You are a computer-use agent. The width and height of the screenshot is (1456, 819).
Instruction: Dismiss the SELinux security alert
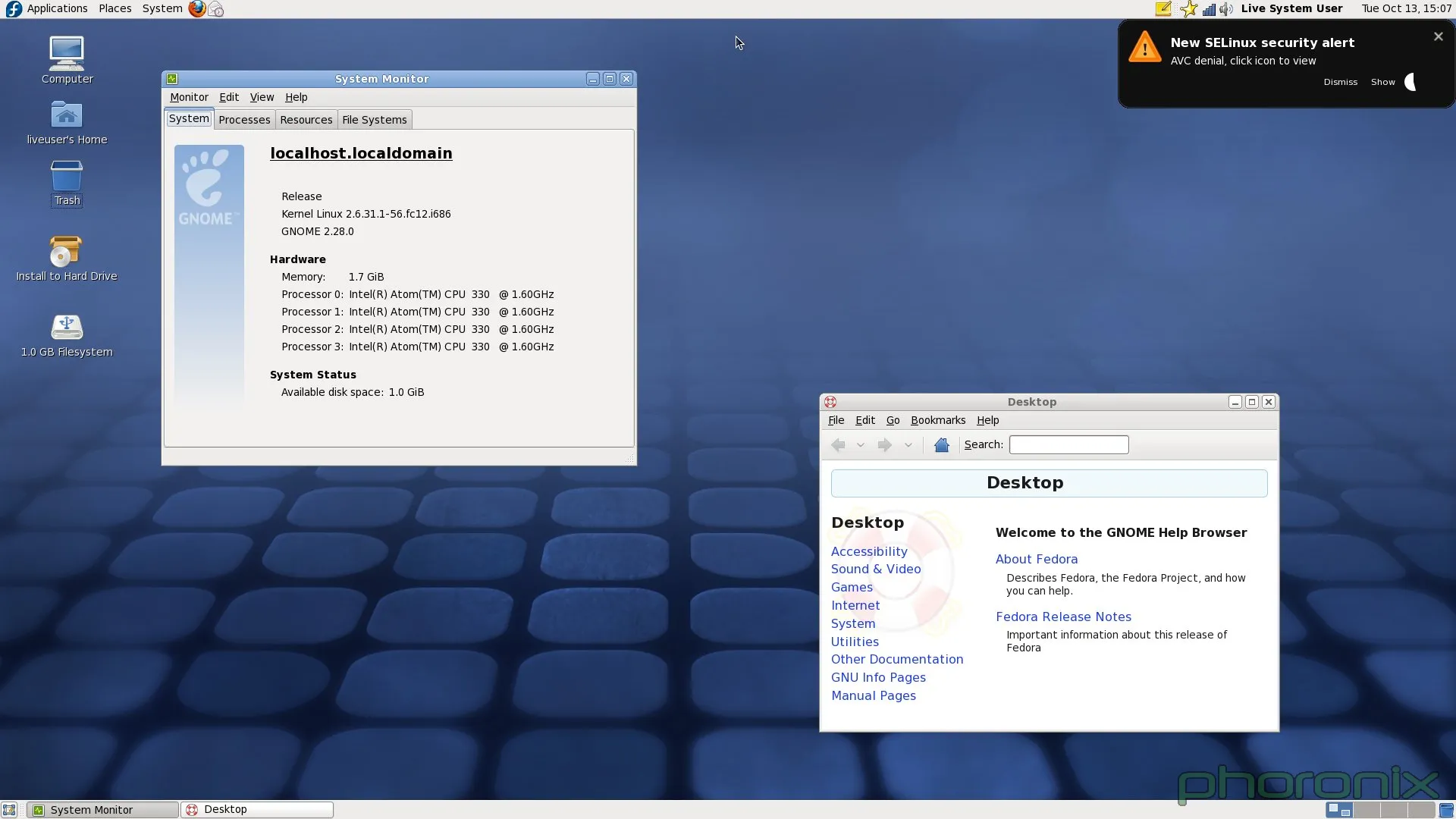(1340, 82)
